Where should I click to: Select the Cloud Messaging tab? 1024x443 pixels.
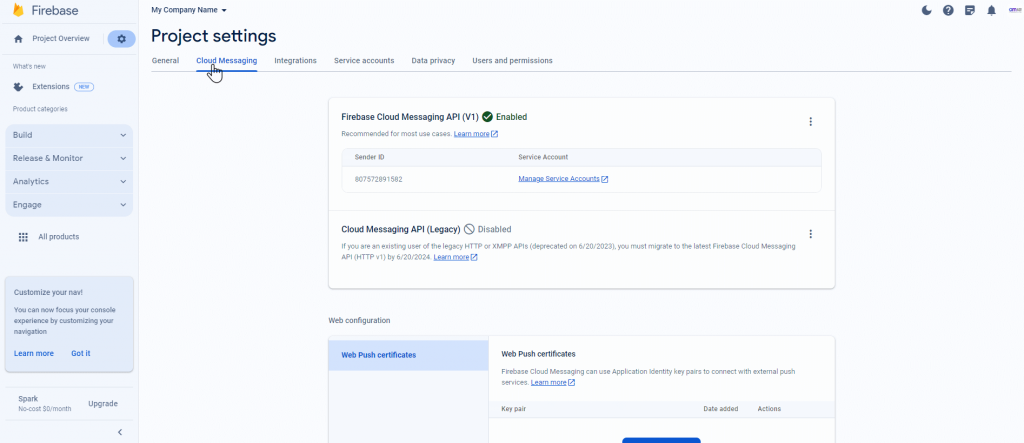[x=227, y=61]
